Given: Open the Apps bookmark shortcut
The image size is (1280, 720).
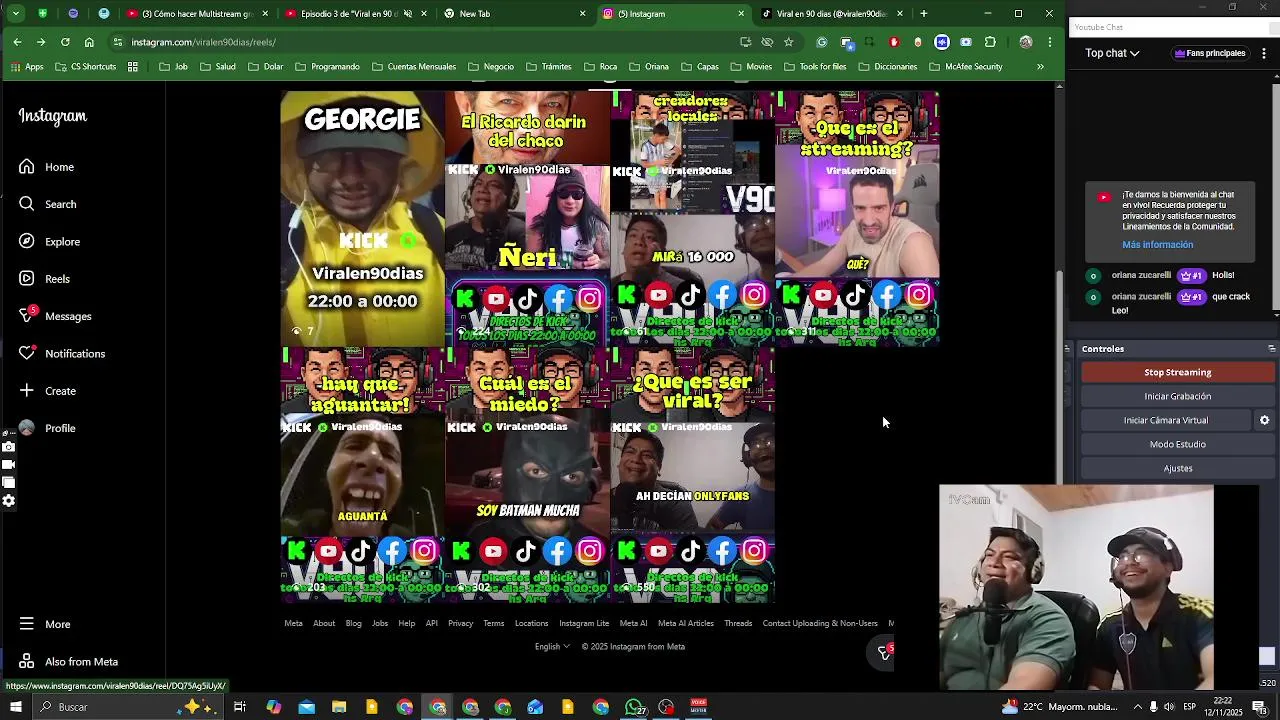Looking at the screenshot, I should click(27, 67).
